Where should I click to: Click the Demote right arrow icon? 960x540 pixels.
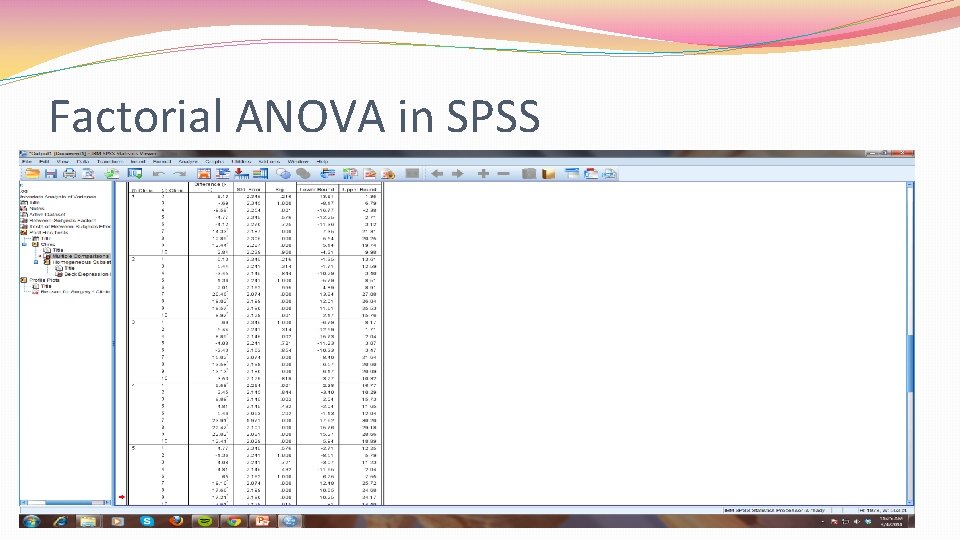coord(457,174)
